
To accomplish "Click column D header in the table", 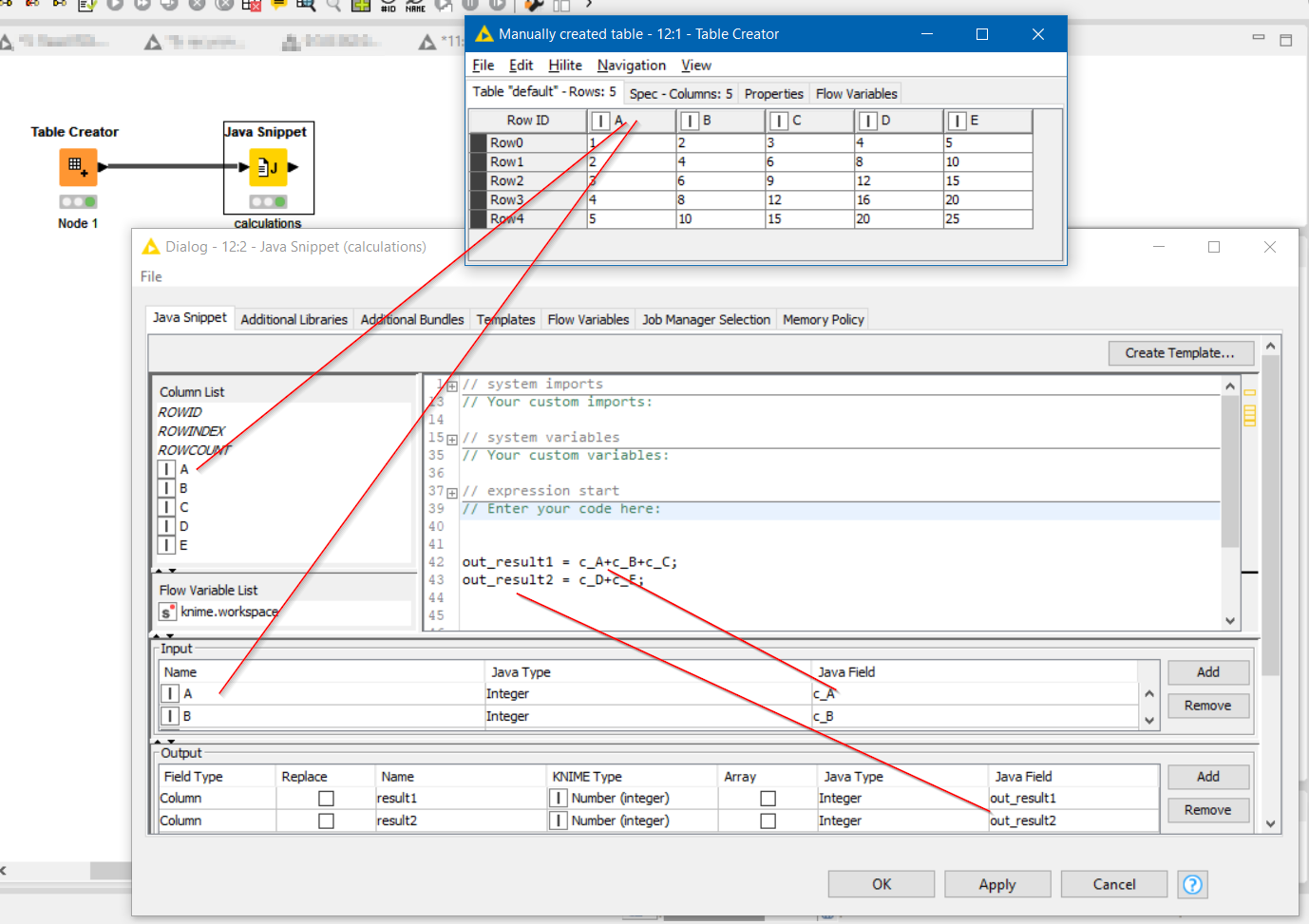I will coord(897,121).
